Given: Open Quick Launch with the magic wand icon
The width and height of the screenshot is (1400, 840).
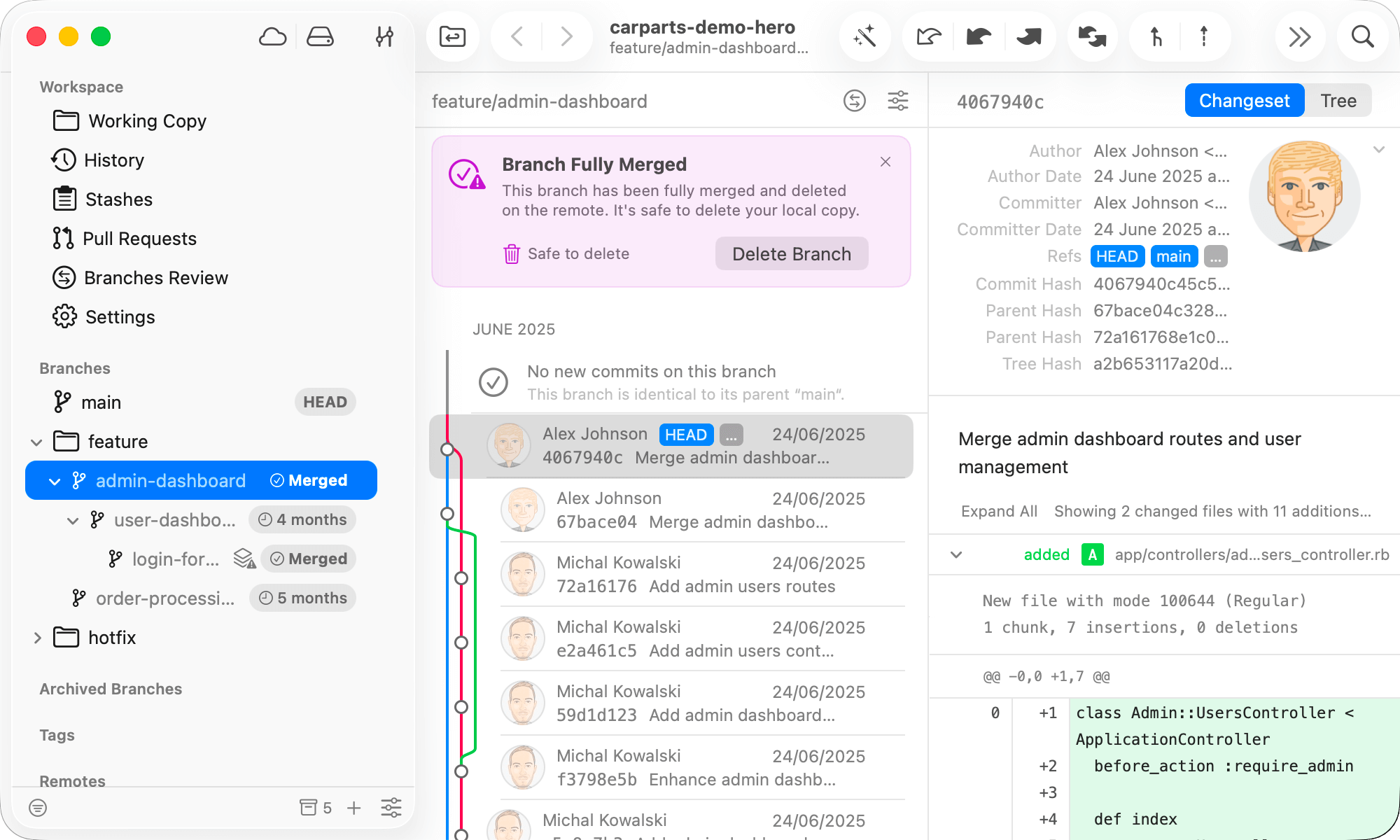Looking at the screenshot, I should coord(865,36).
